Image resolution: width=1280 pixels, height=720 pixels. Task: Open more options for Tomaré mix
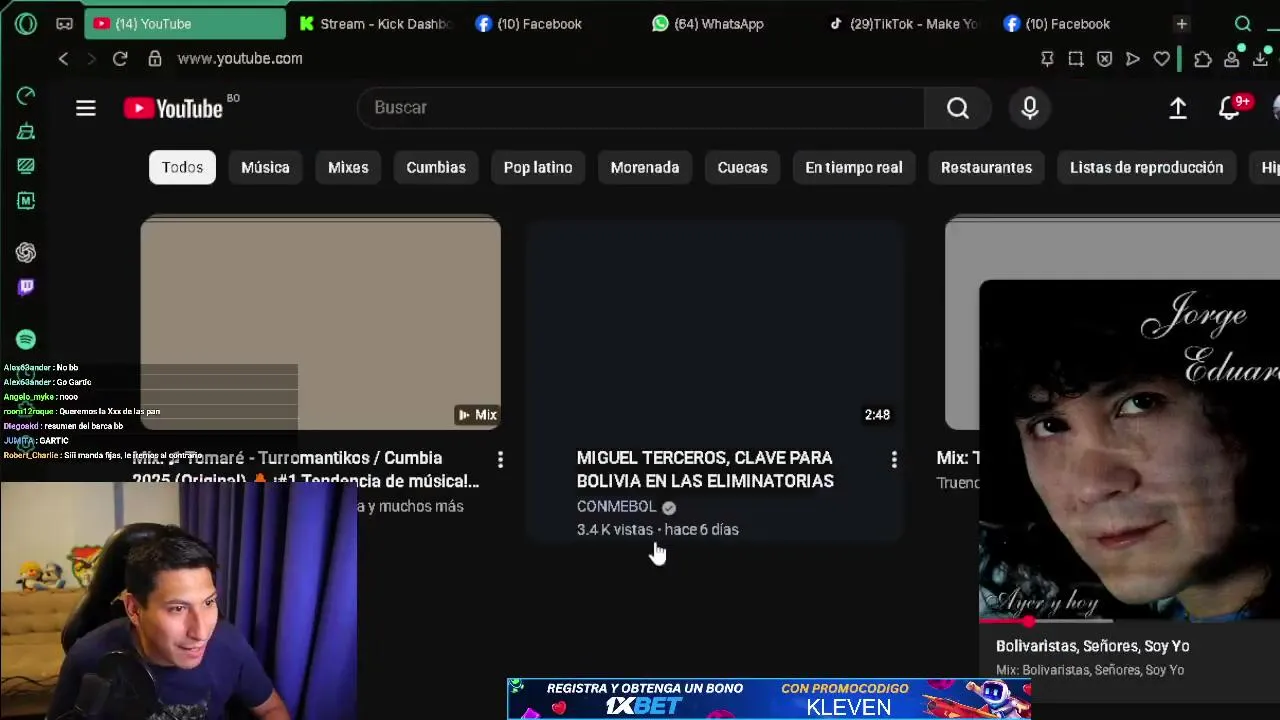coord(500,459)
